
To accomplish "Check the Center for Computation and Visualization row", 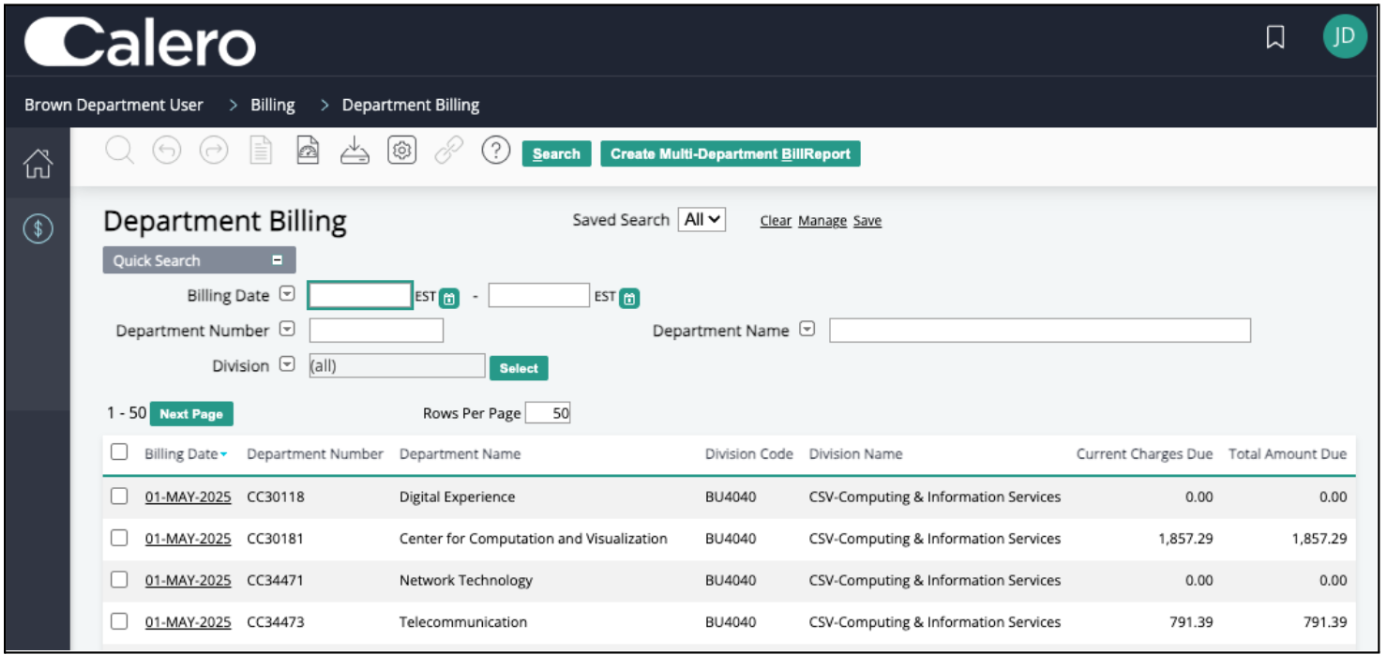I will (x=119, y=538).
